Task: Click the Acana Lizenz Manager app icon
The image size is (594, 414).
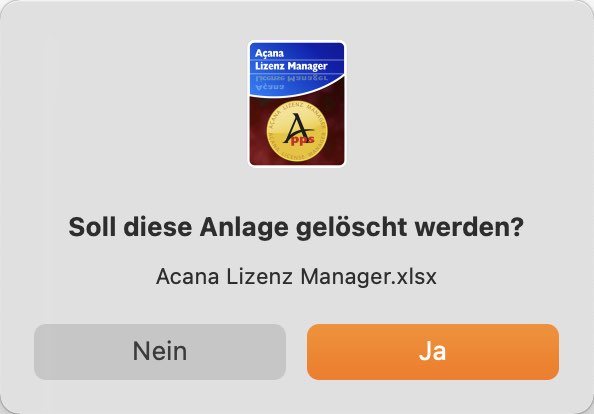Action: click(297, 103)
